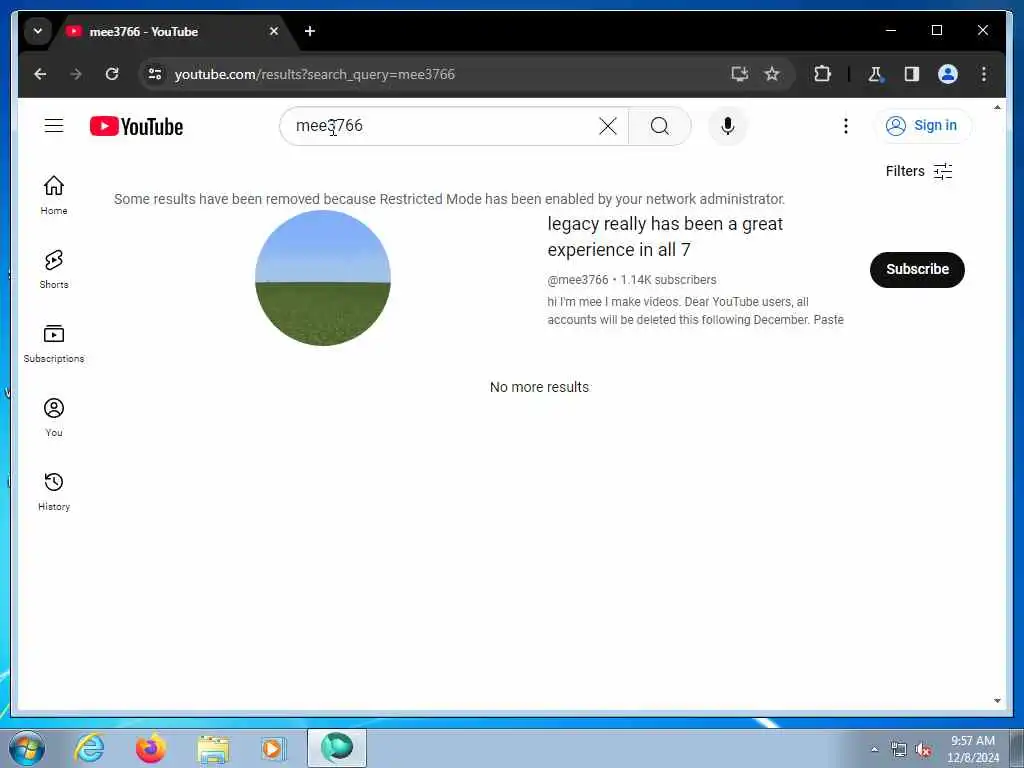
Task: Open the Windows Start button
Action: coord(27,748)
